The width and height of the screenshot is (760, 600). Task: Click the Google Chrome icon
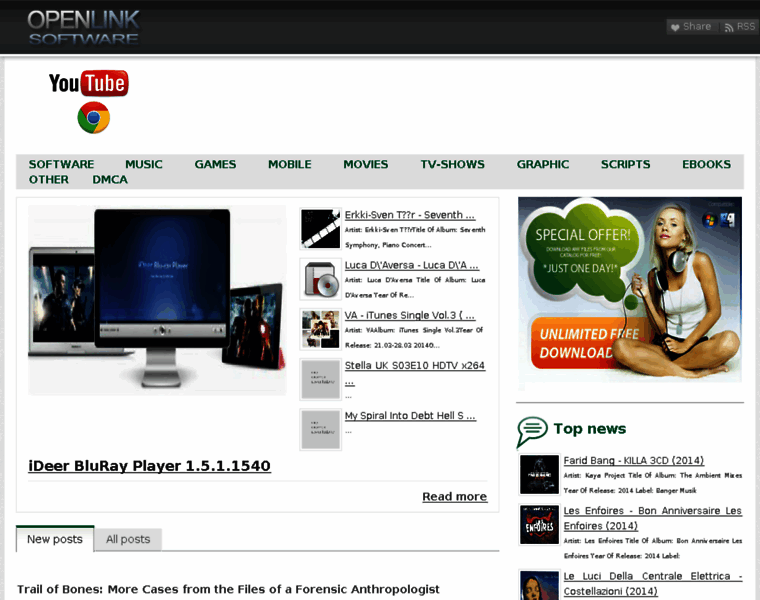click(94, 117)
